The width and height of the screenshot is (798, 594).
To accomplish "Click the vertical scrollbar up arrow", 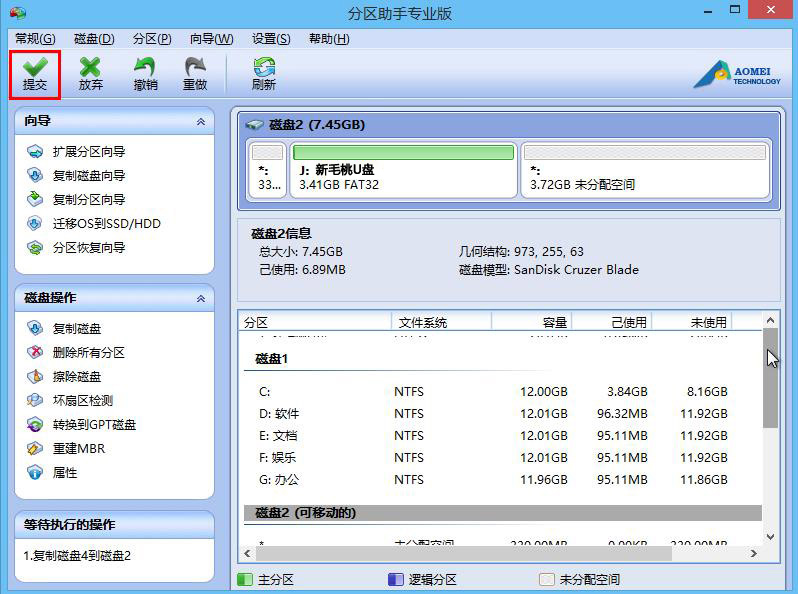I will point(771,320).
